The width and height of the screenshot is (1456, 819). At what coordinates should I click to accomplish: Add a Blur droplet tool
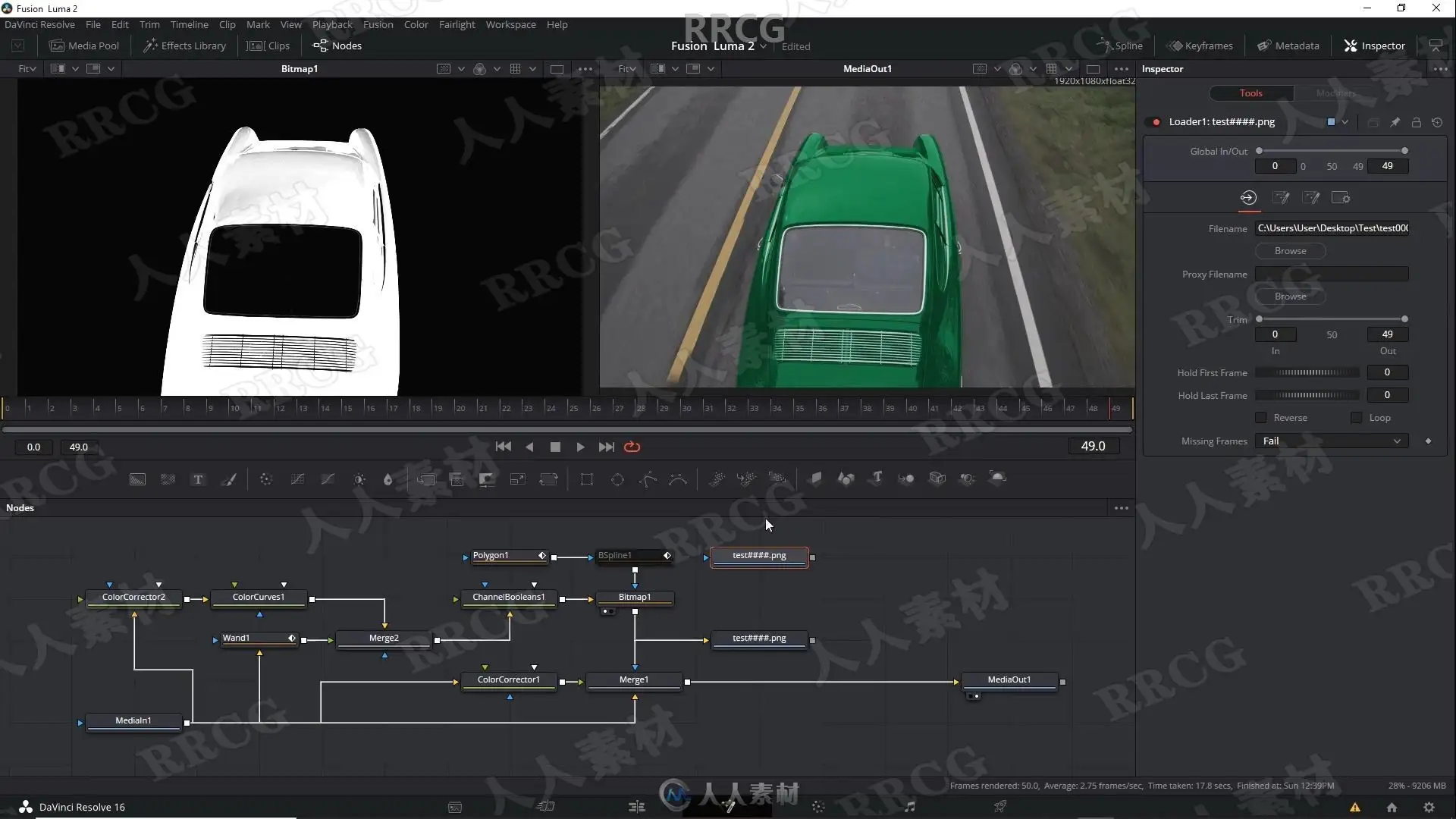coord(388,479)
